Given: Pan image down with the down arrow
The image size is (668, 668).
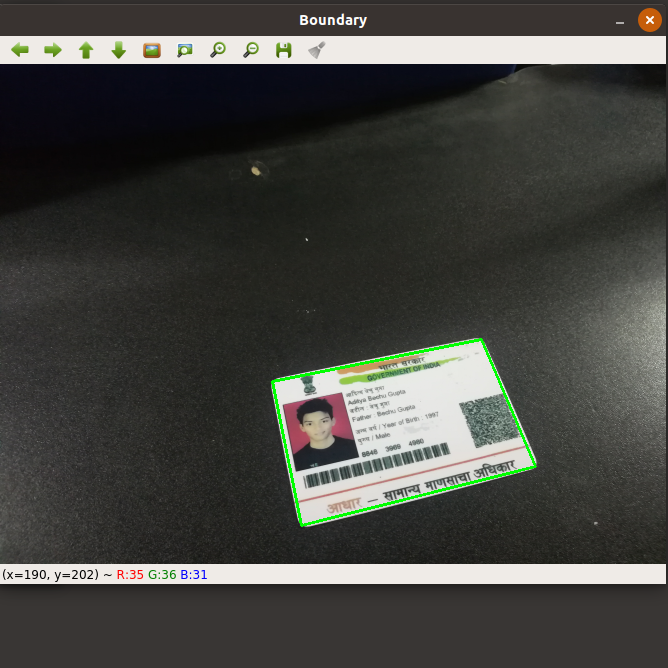Looking at the screenshot, I should [x=119, y=50].
